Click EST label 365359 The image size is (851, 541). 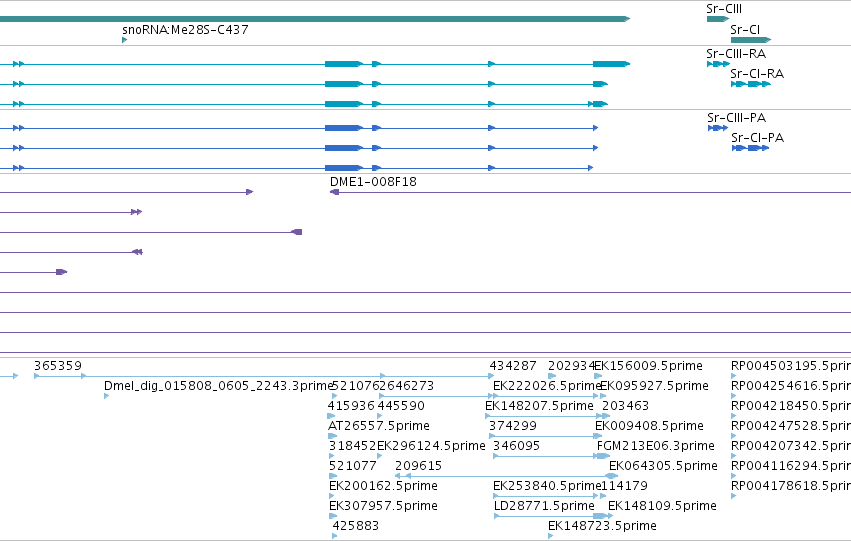(58, 366)
